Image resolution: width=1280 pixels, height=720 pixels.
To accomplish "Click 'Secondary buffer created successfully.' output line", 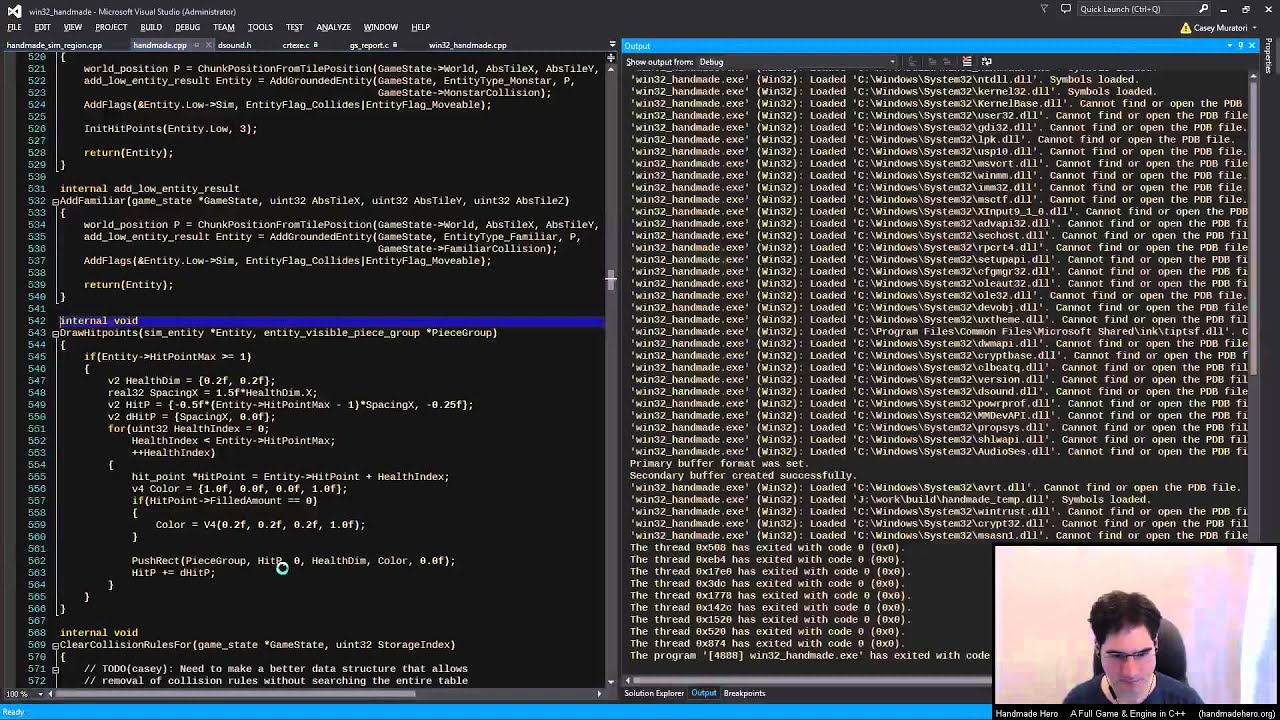I will pyautogui.click(x=743, y=476).
